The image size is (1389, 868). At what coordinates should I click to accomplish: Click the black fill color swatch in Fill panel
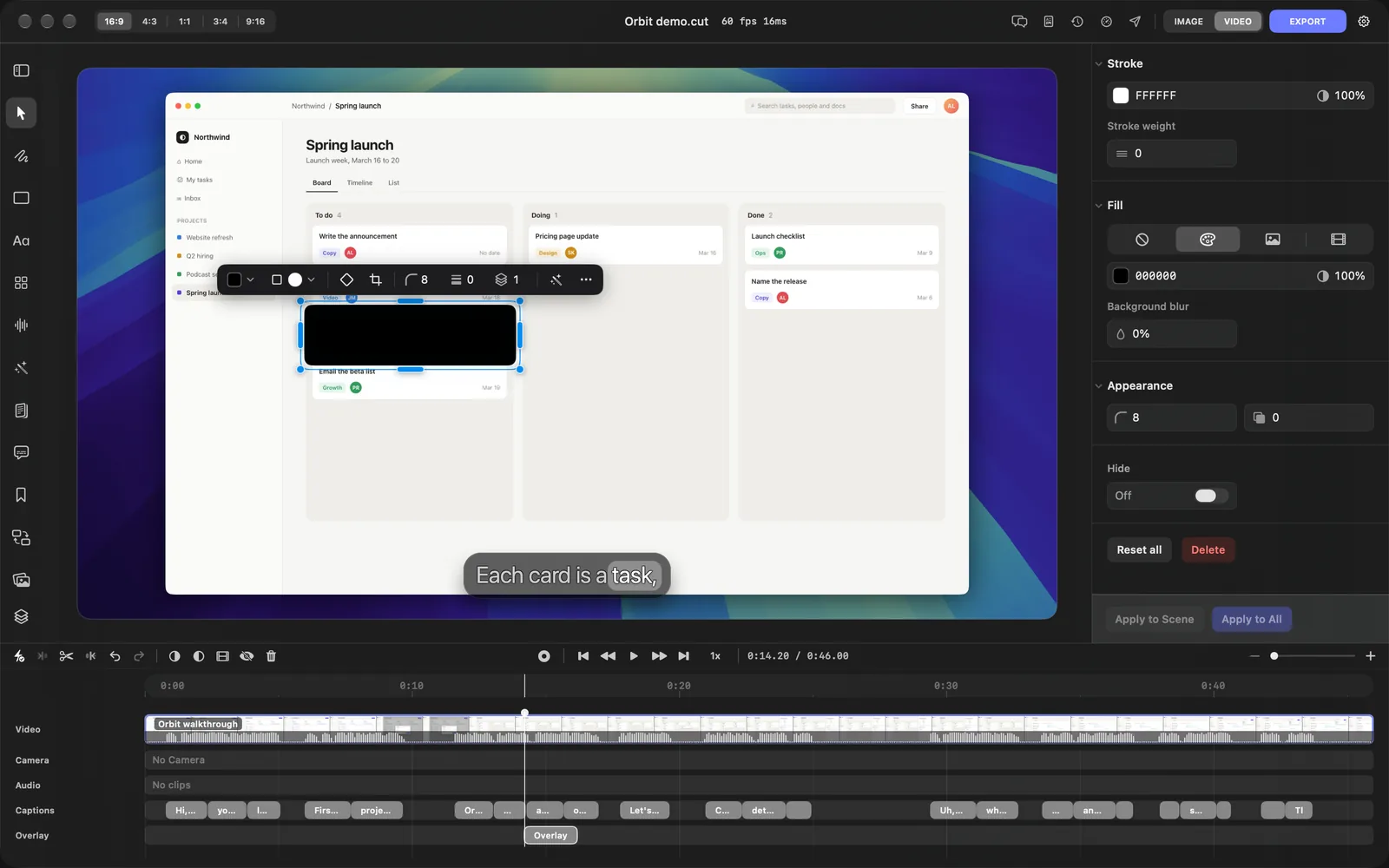pyautogui.click(x=1121, y=276)
